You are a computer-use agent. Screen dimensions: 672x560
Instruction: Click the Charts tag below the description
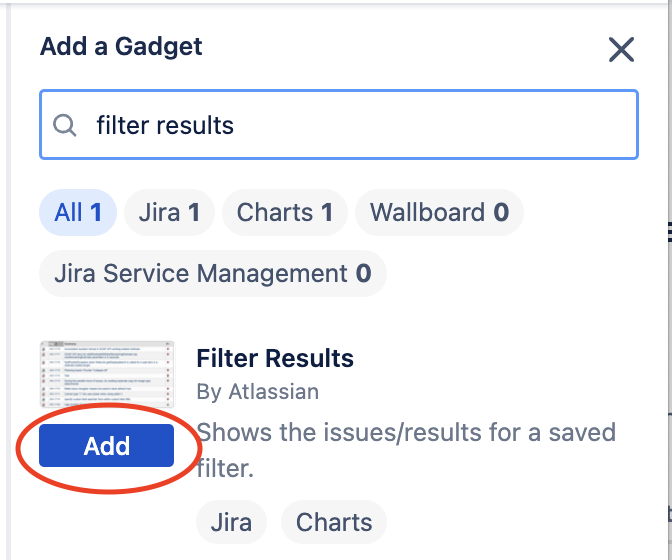click(x=334, y=522)
